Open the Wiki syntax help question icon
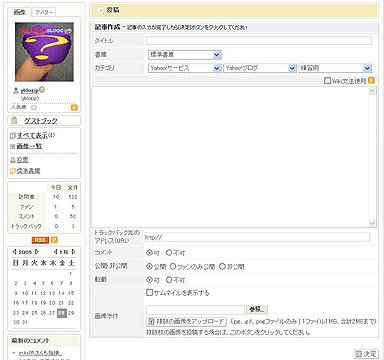This screenshot has width=384, height=360. pyautogui.click(x=371, y=81)
